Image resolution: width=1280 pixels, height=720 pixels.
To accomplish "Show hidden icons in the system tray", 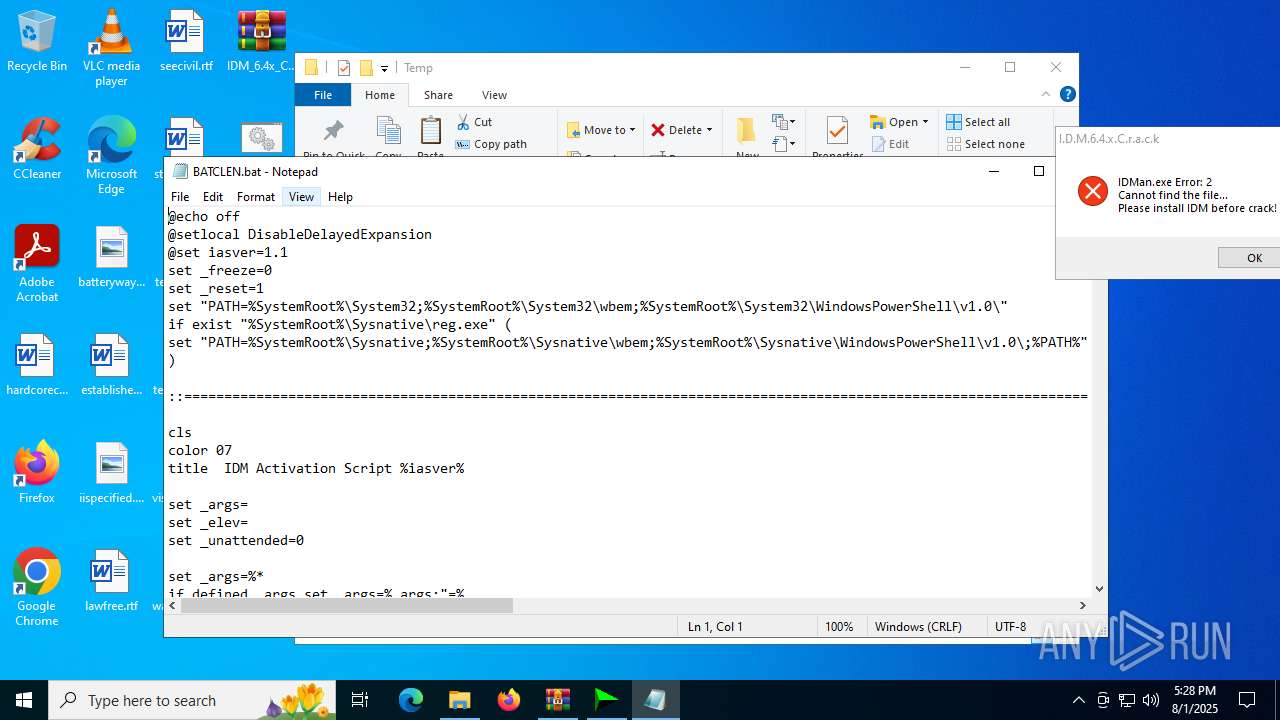I will coord(1078,700).
